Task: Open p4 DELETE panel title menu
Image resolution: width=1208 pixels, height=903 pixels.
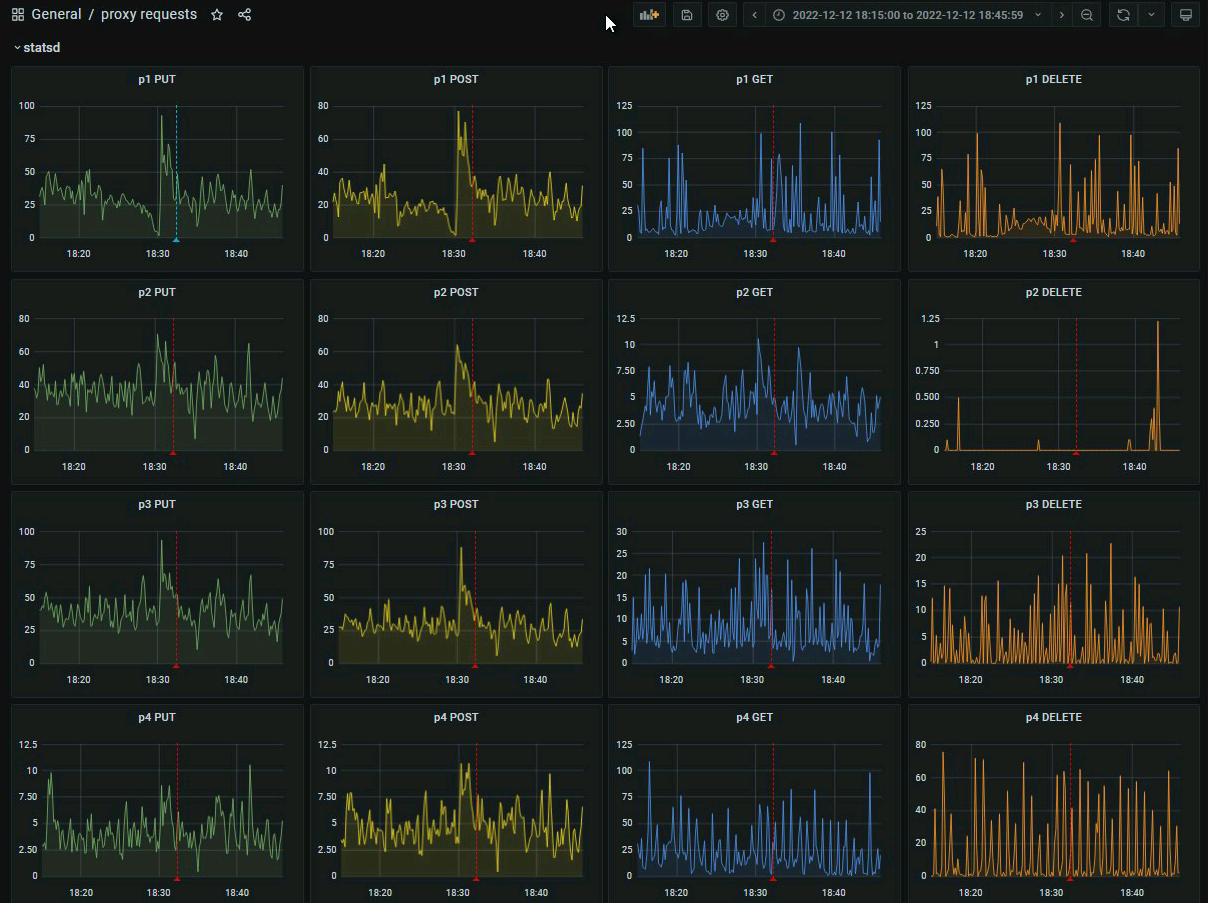Action: pos(1054,717)
